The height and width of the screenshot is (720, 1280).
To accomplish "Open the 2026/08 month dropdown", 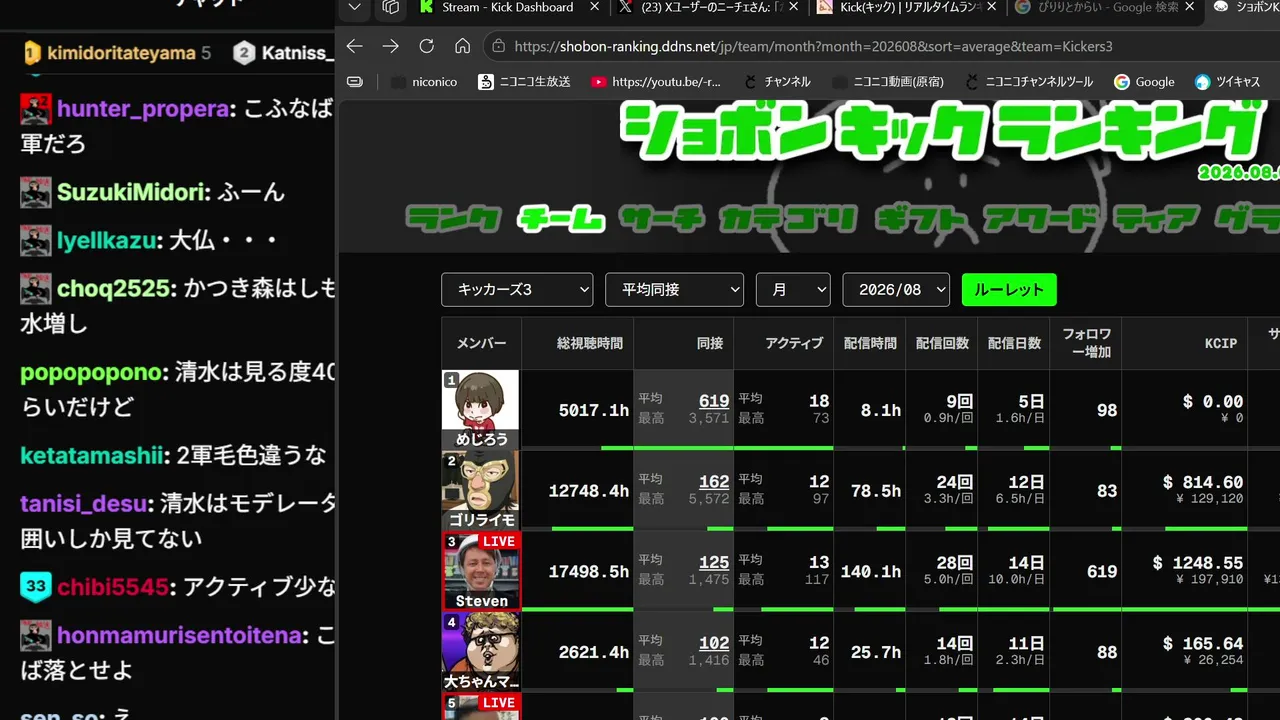I will 896,290.
